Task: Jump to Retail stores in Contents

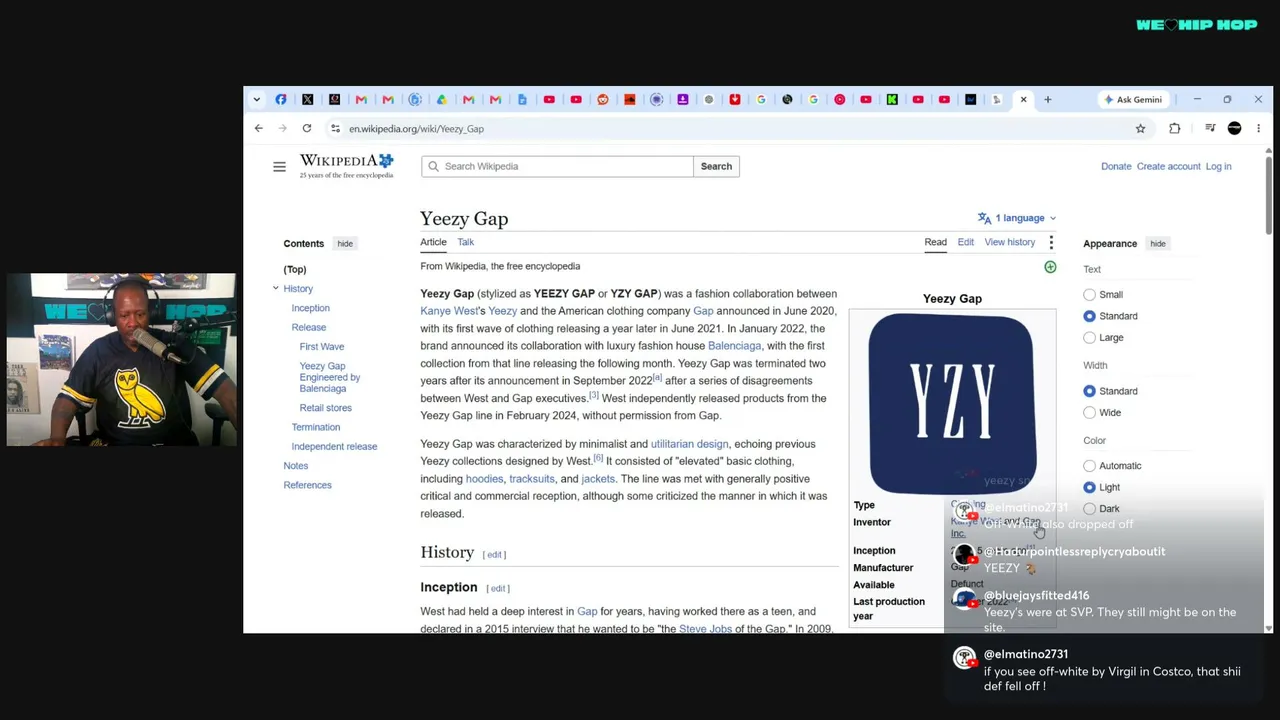Action: (325, 408)
